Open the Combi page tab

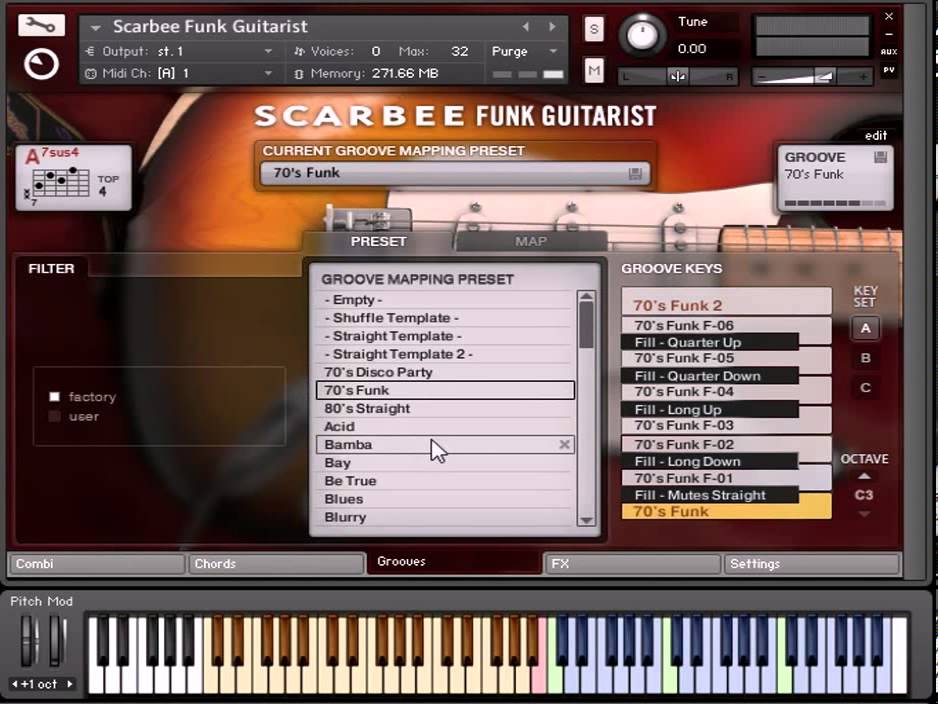point(96,563)
